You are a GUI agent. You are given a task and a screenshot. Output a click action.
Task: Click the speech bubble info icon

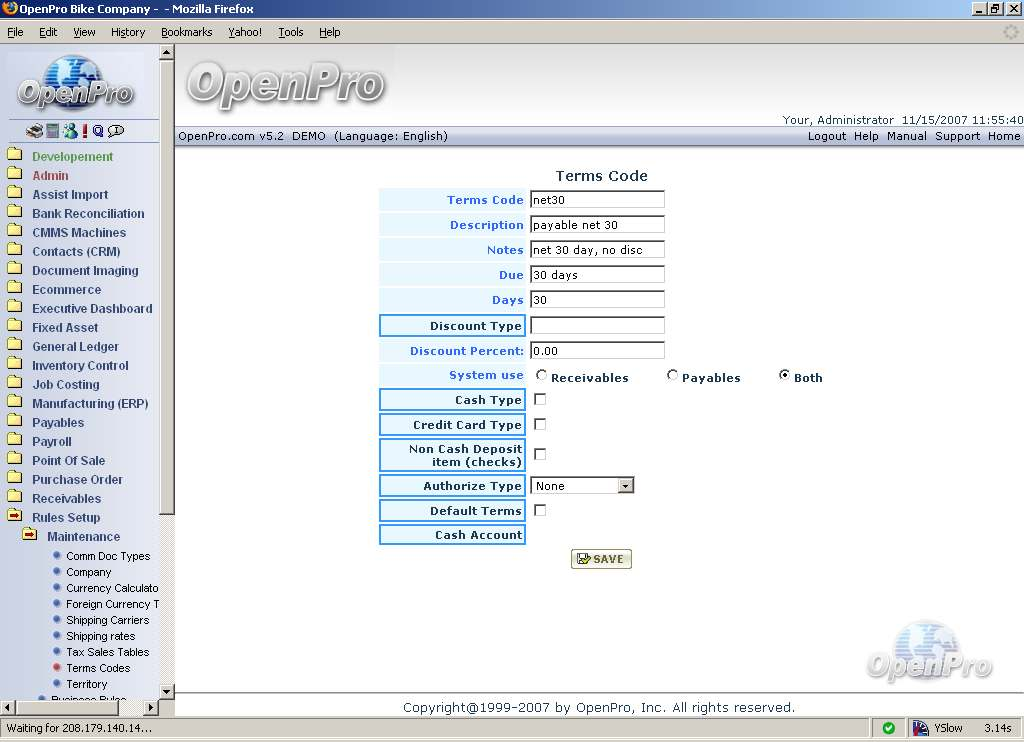(115, 131)
